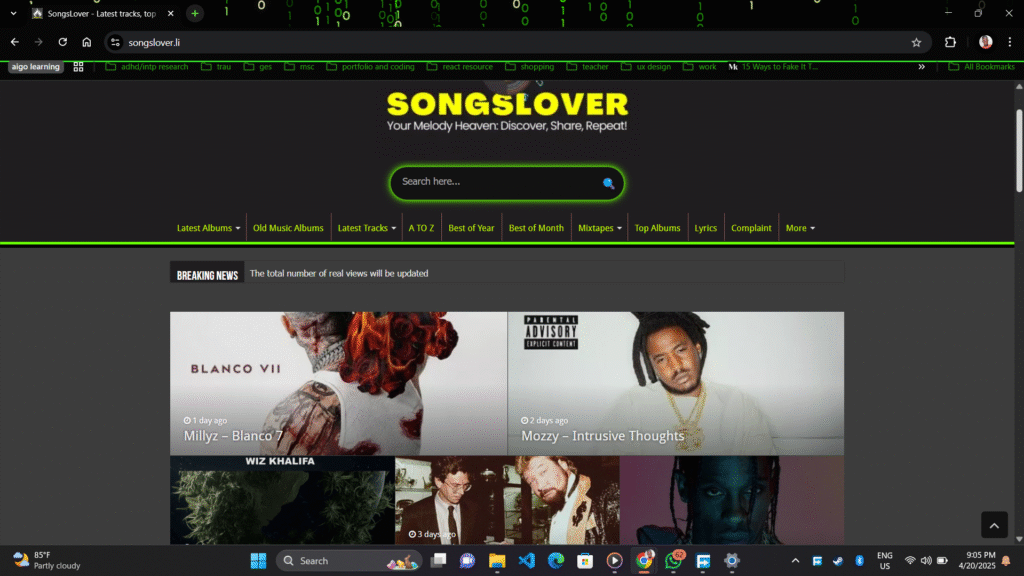
Task: Go to the browser home page
Action: pos(87,42)
